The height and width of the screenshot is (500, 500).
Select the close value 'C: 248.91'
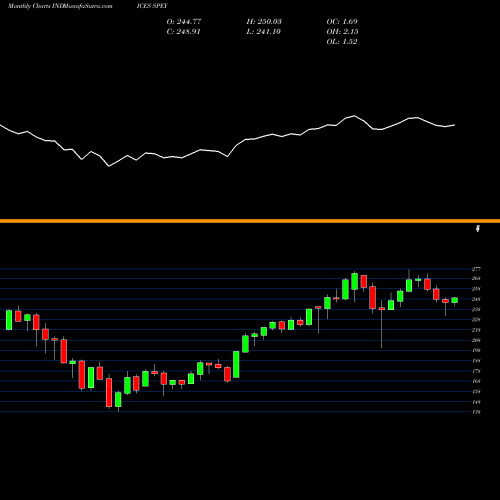[x=183, y=31]
